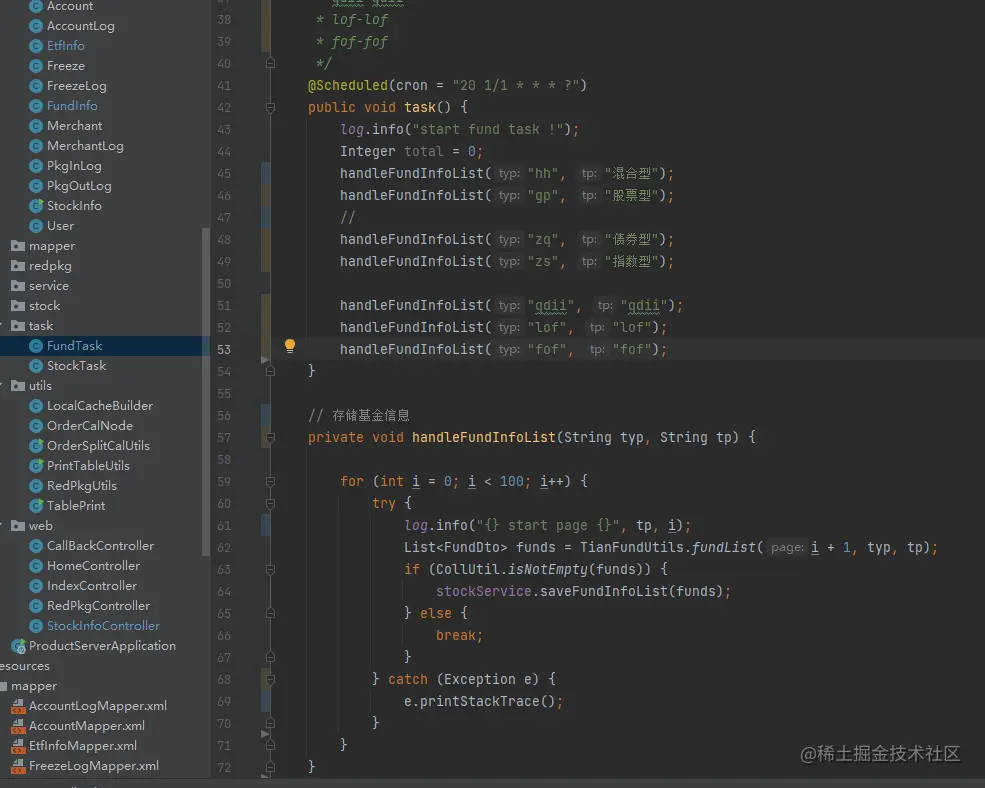
Task: Click the EtfInfoMapper.xml file icon
Action: tap(18, 746)
